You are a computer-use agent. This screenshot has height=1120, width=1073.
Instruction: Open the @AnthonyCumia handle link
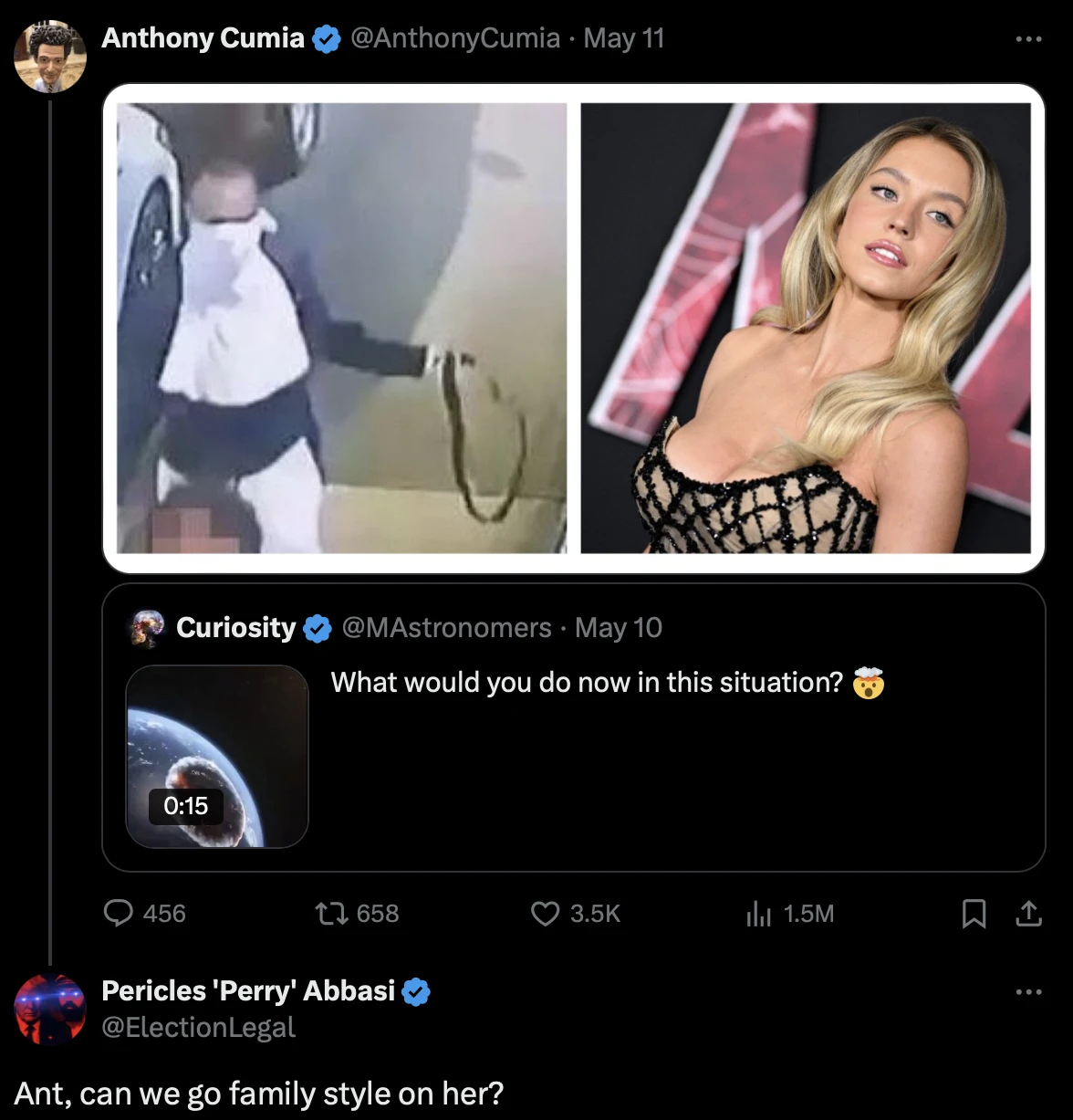coord(455,38)
